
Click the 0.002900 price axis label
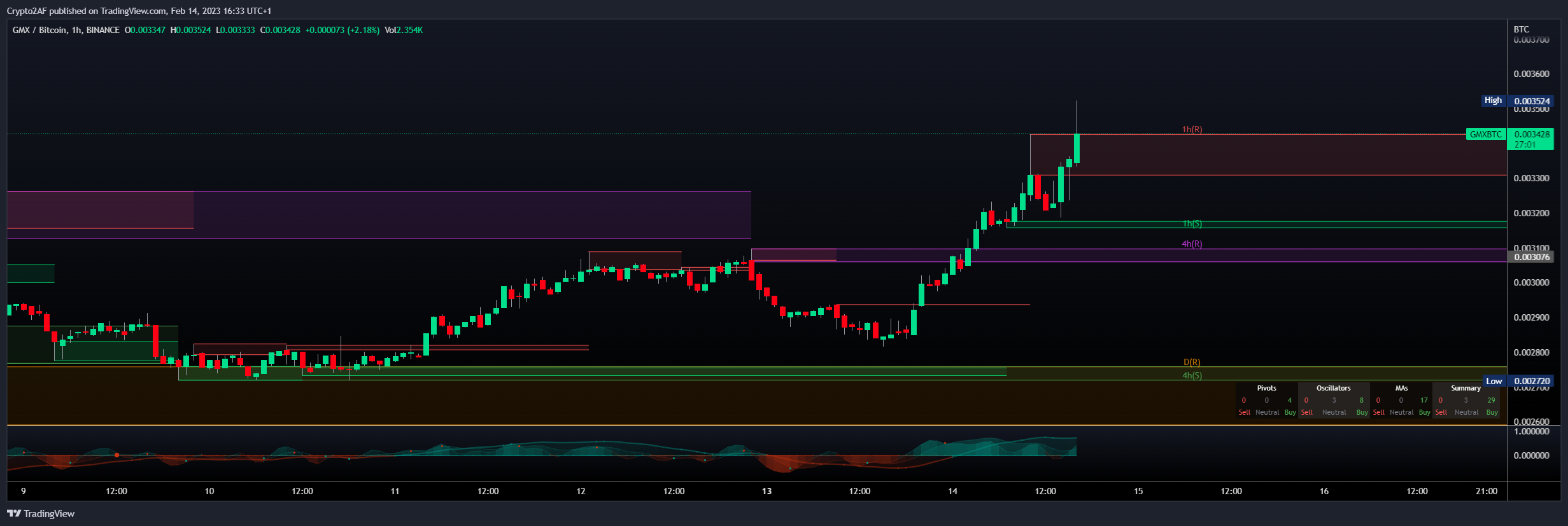pyautogui.click(x=1531, y=317)
